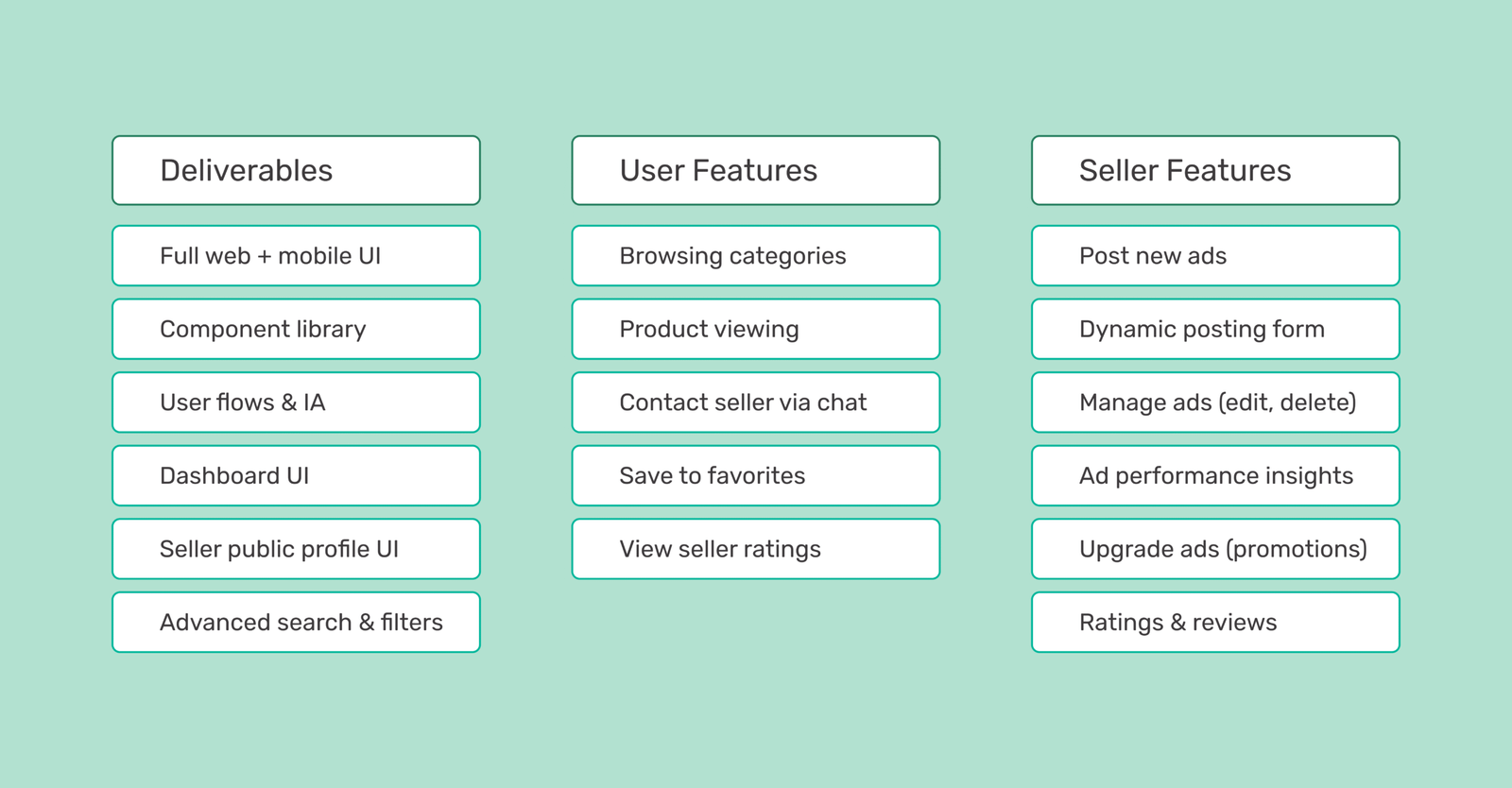
Task: Open Ad performance insights item
Action: click(x=1214, y=475)
